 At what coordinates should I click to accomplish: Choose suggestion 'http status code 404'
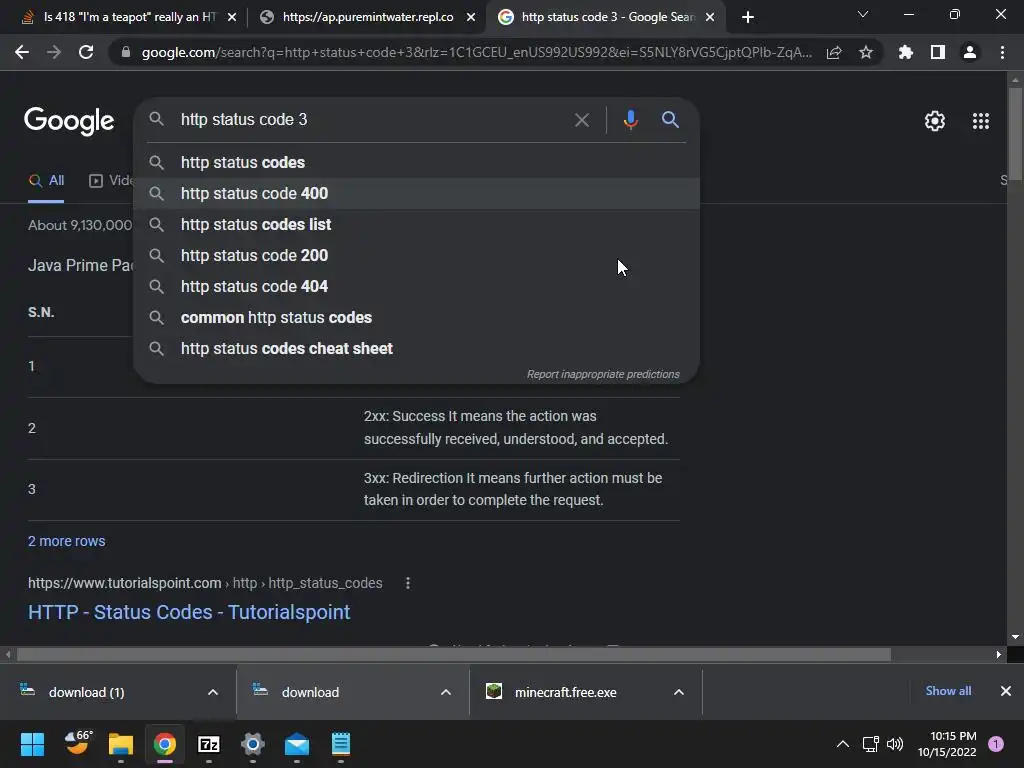pyautogui.click(x=417, y=286)
